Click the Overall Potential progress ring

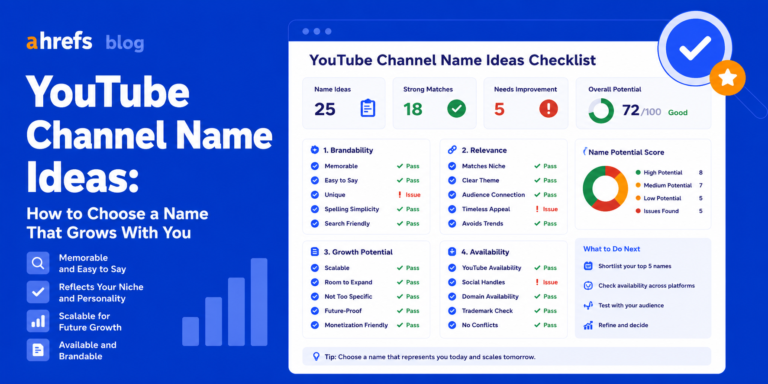(600, 111)
